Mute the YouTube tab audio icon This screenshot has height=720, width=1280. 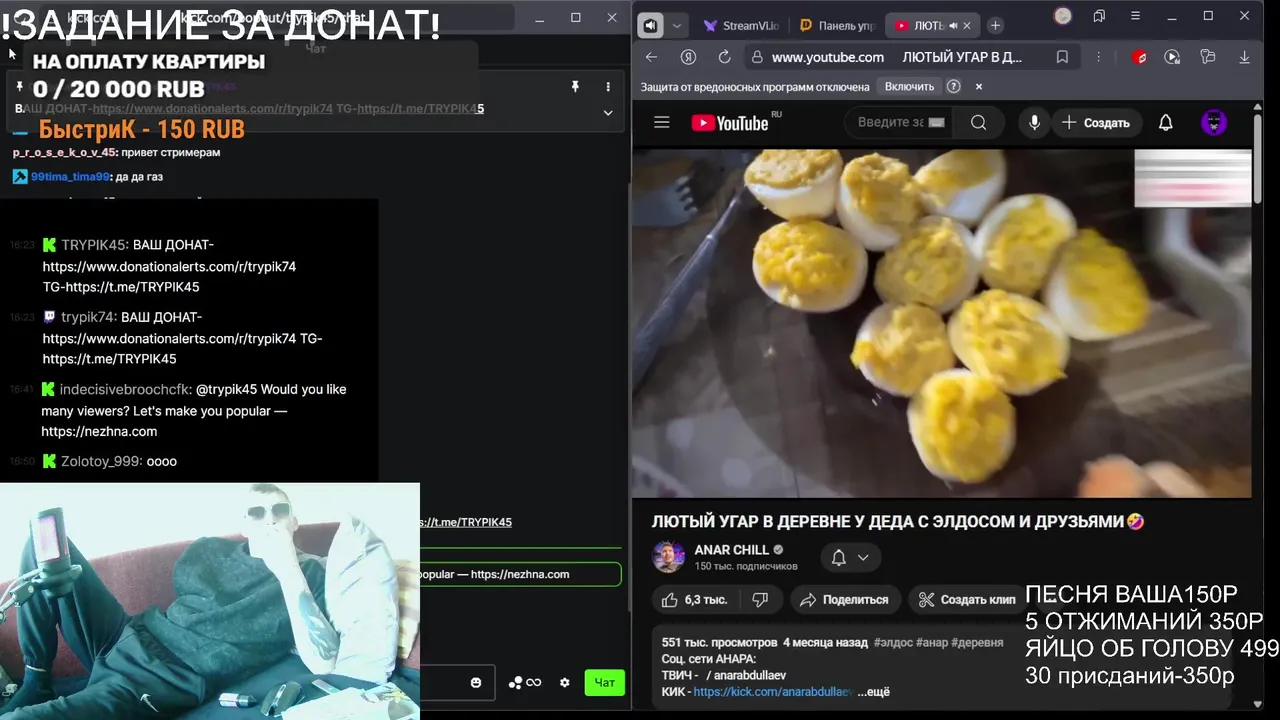click(953, 26)
